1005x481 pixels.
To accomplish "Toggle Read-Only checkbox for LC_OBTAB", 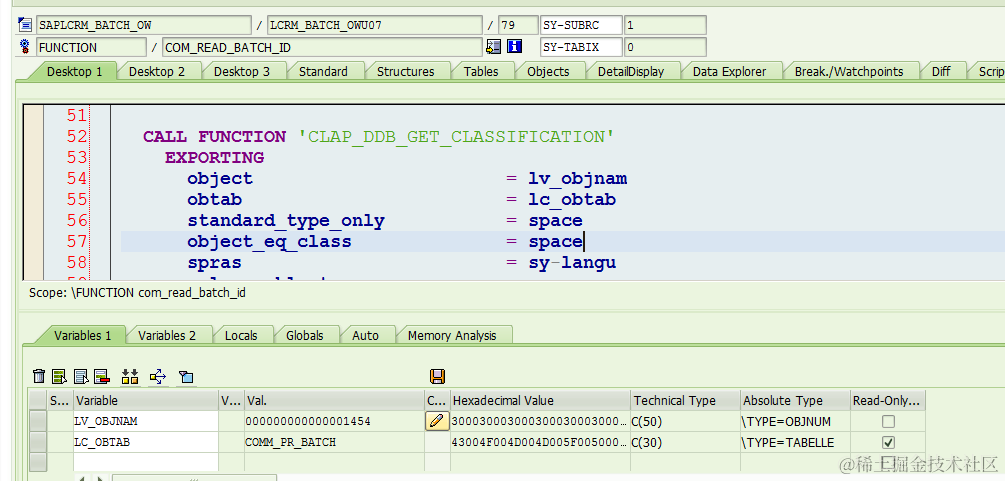I will click(888, 443).
